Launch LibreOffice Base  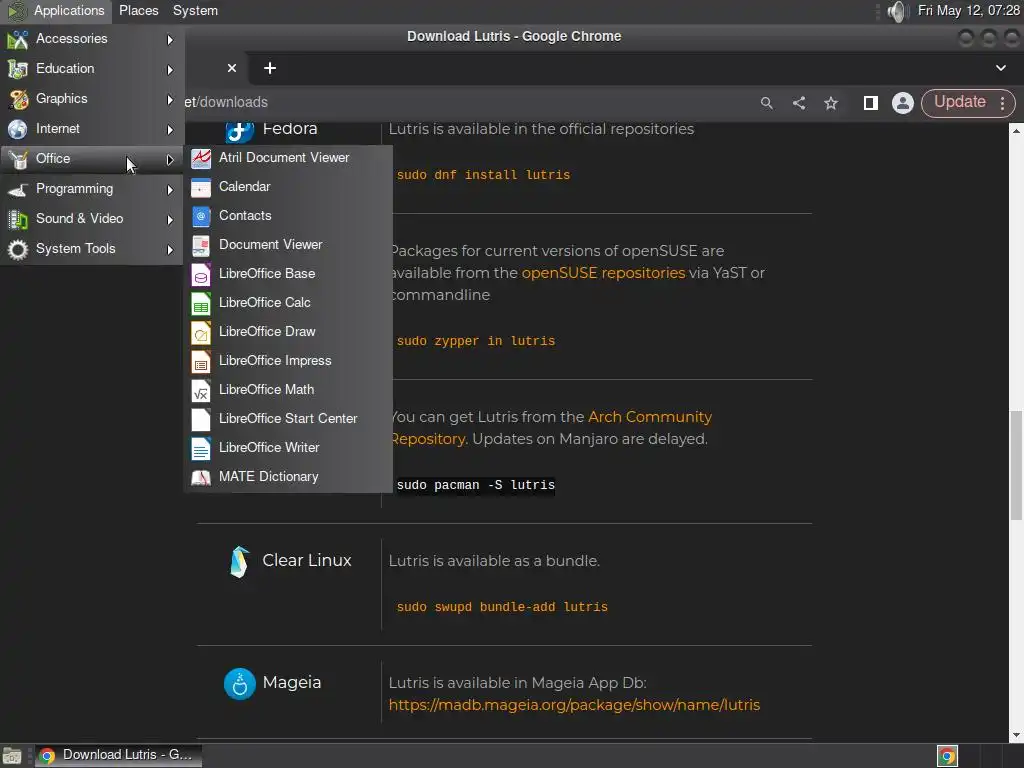point(288,274)
